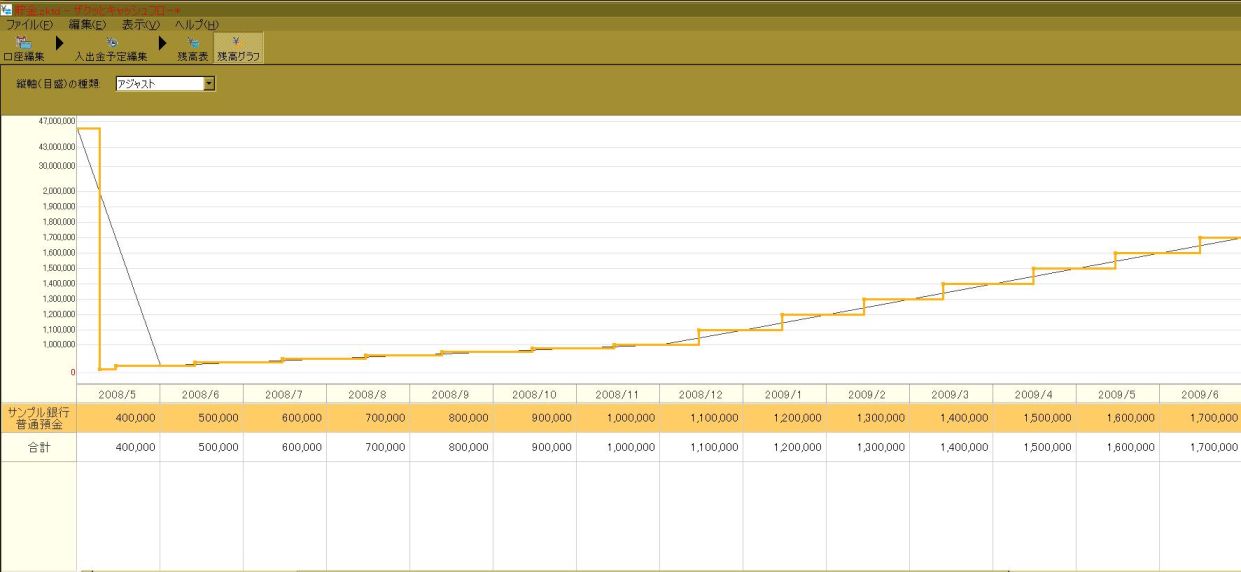This screenshot has width=1241, height=572.
Task: Select the サンプル銀行 普通預金 row label
Action: coord(38,418)
